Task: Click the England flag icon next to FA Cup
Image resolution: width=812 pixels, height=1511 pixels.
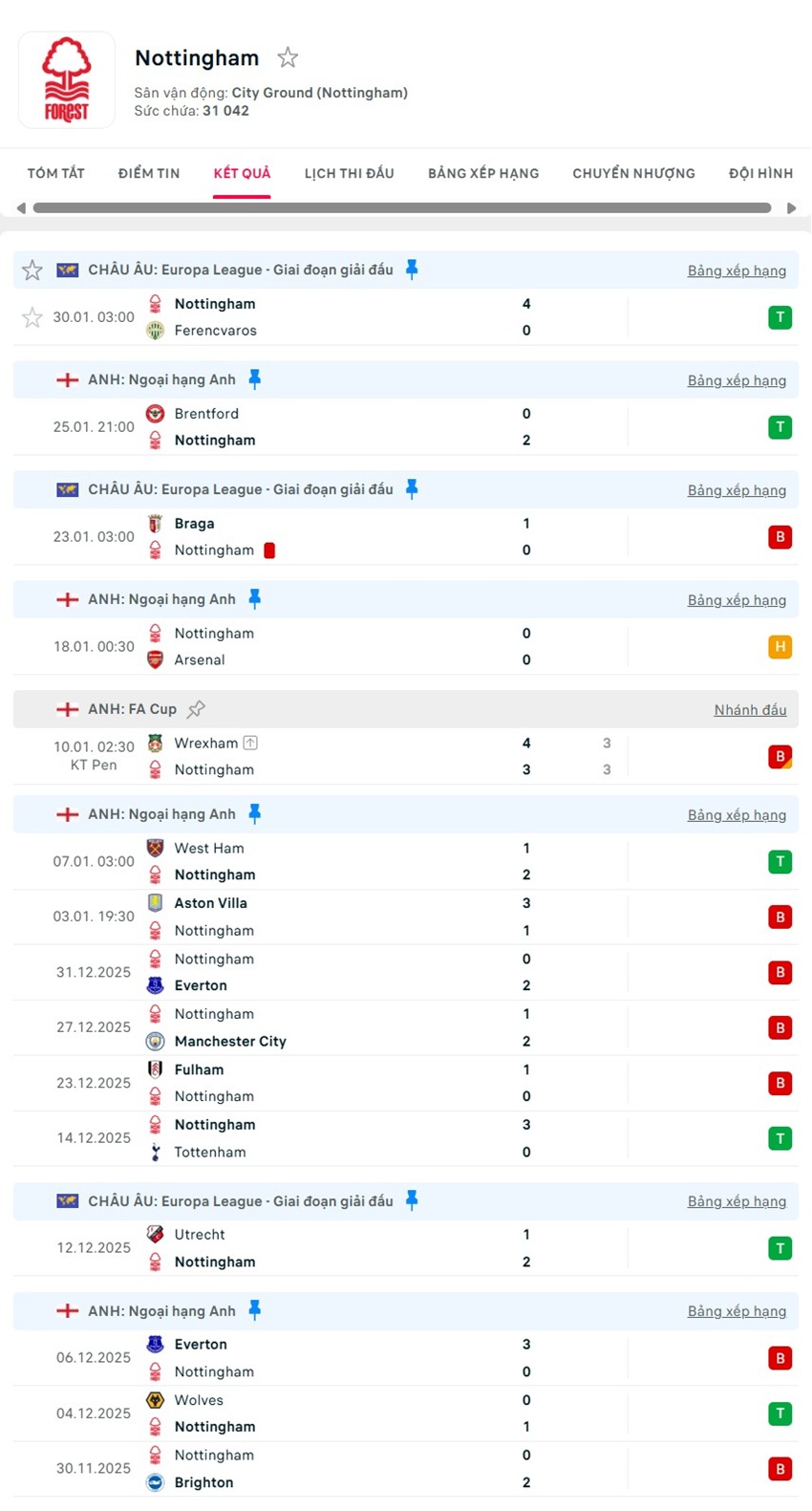Action: 67,709
